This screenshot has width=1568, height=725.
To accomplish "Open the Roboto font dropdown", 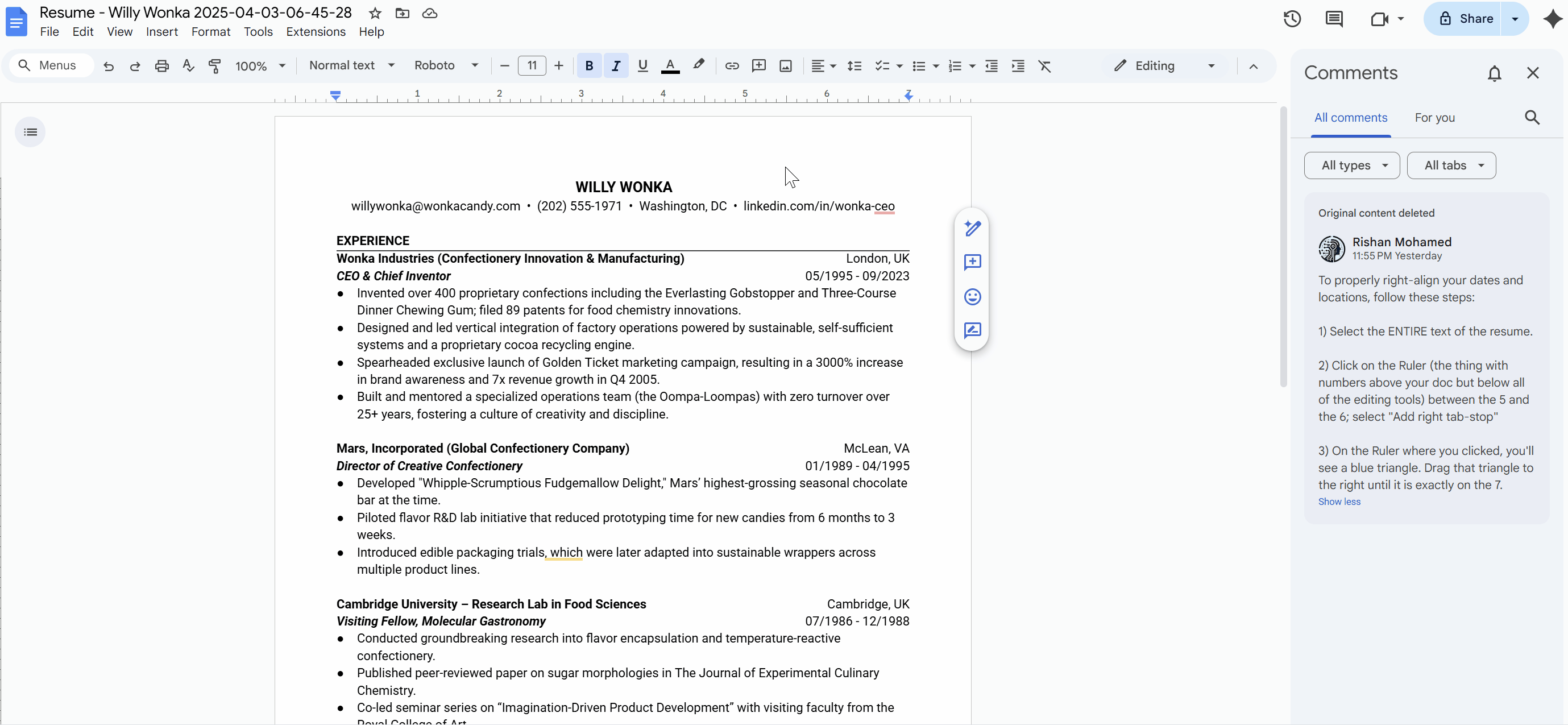I will [446, 65].
